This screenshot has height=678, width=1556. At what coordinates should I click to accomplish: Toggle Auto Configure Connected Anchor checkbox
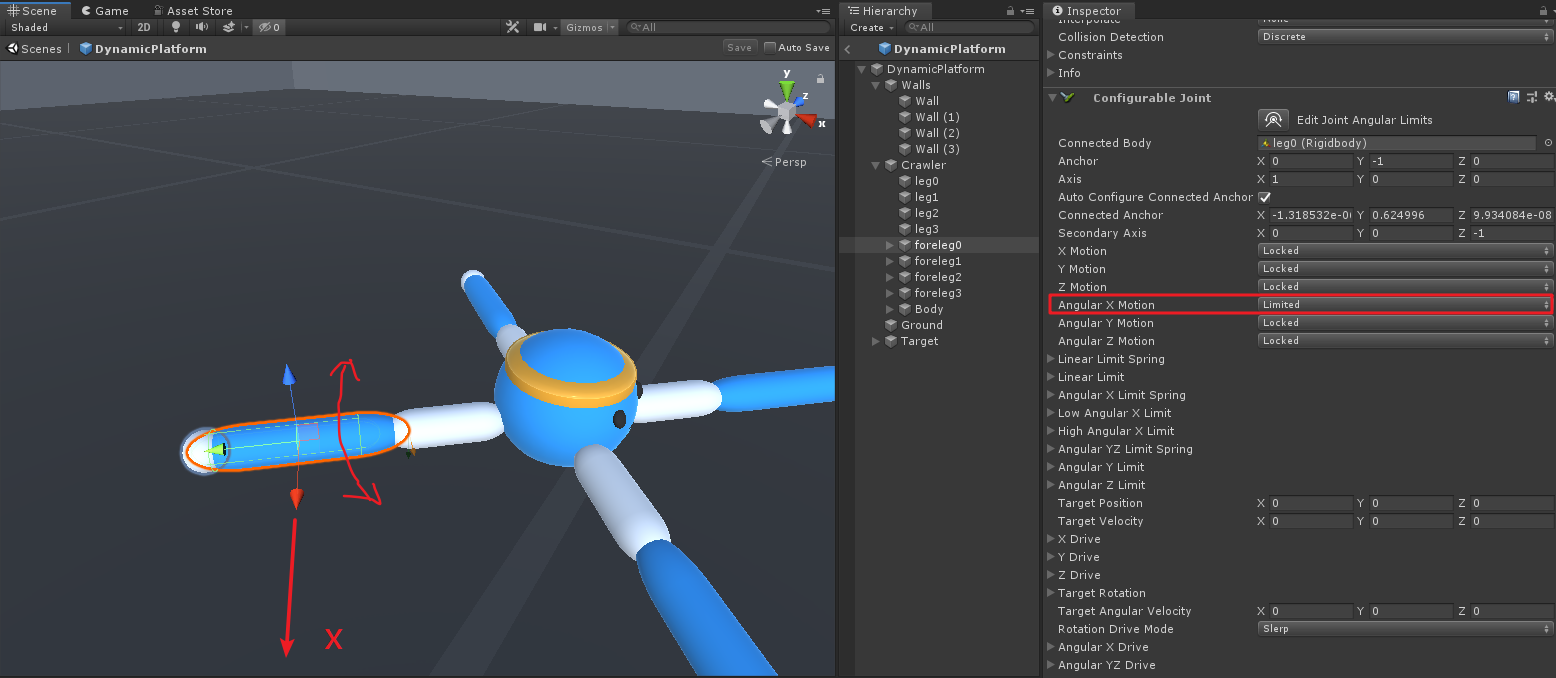pos(1264,197)
